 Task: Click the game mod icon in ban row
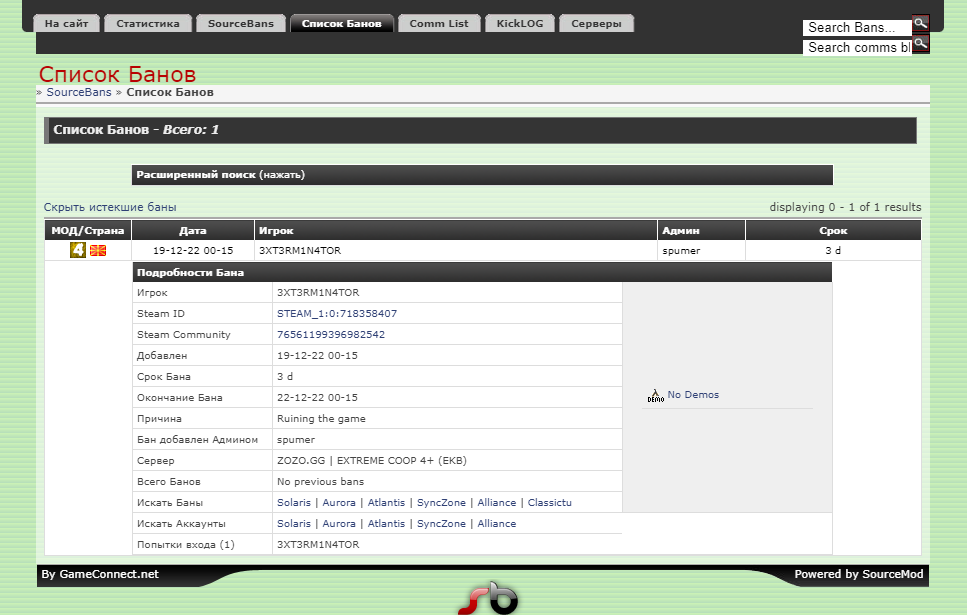78,250
